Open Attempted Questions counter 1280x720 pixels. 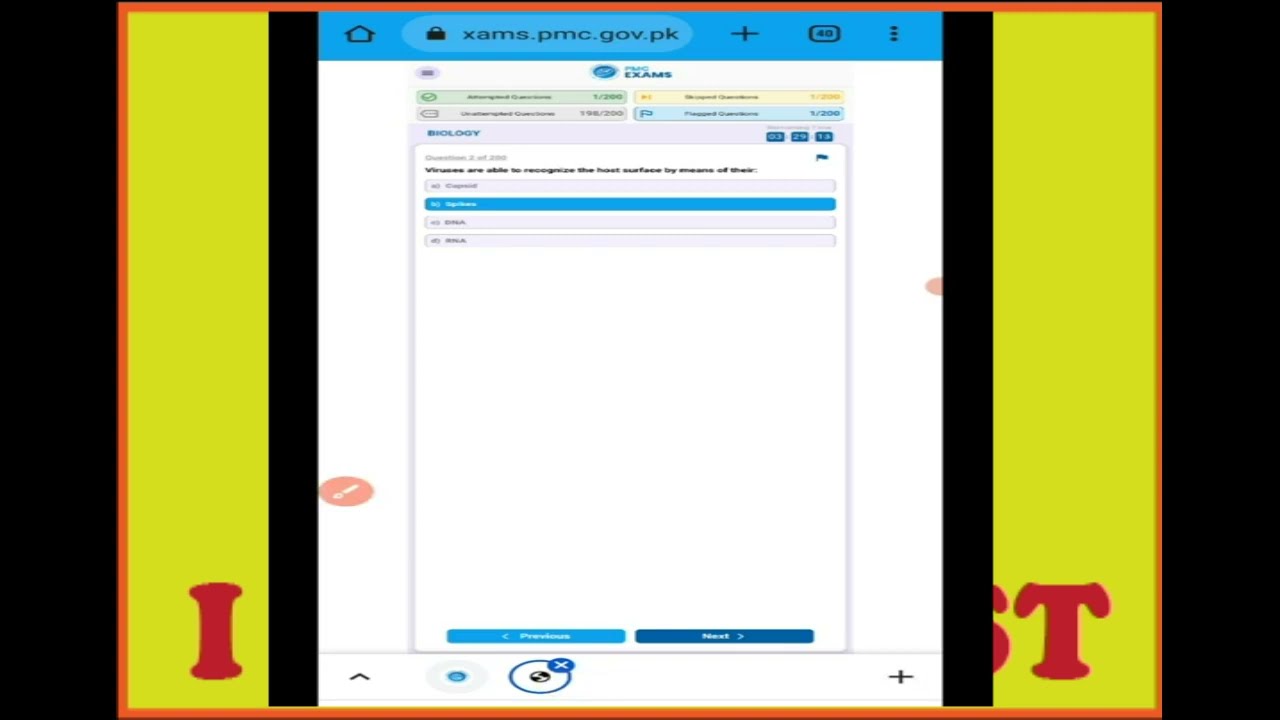[522, 97]
